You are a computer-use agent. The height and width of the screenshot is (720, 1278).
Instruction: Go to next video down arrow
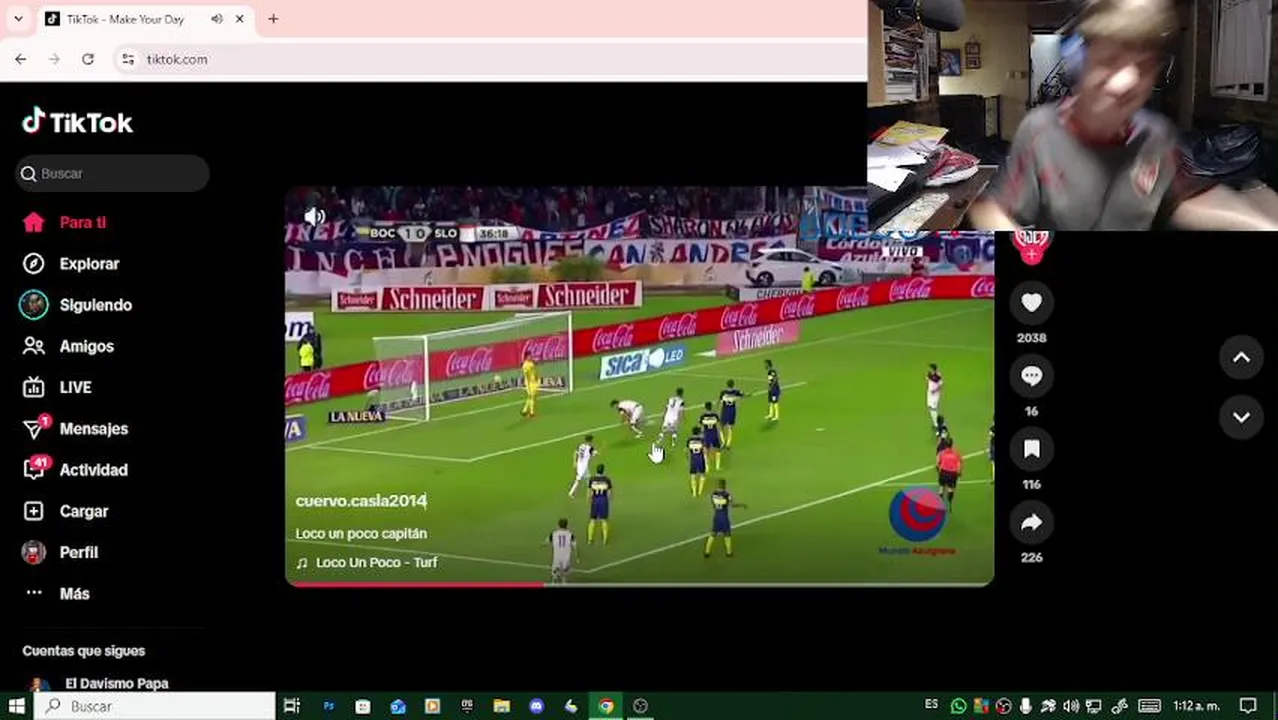1241,417
